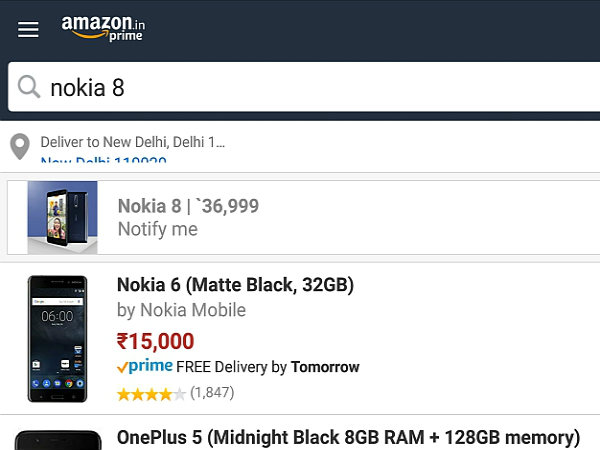The height and width of the screenshot is (450, 600).
Task: Open Nokia 6 (Matte Black, 32GB) title
Action: [235, 285]
